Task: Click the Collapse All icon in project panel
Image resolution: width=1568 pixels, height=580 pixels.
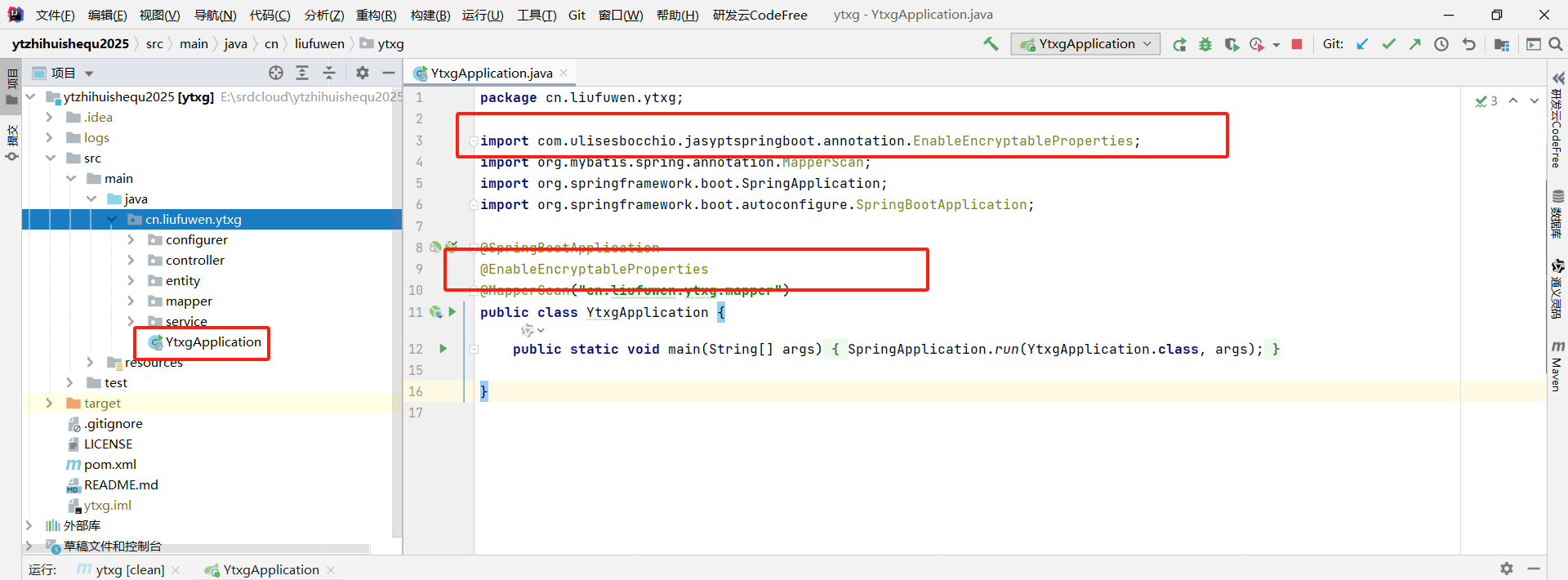Action: (x=329, y=73)
